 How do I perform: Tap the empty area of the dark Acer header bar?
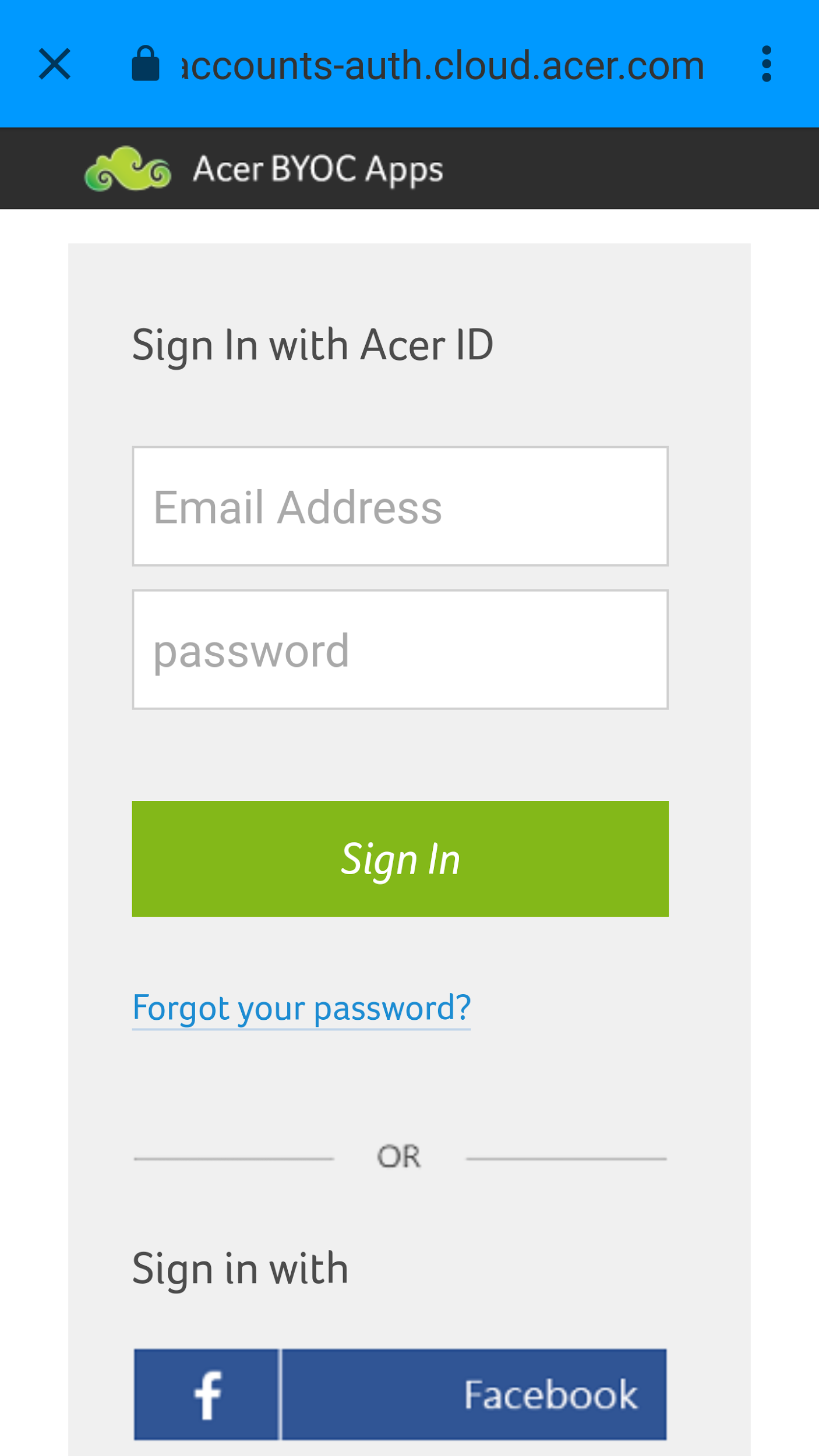coord(629,168)
